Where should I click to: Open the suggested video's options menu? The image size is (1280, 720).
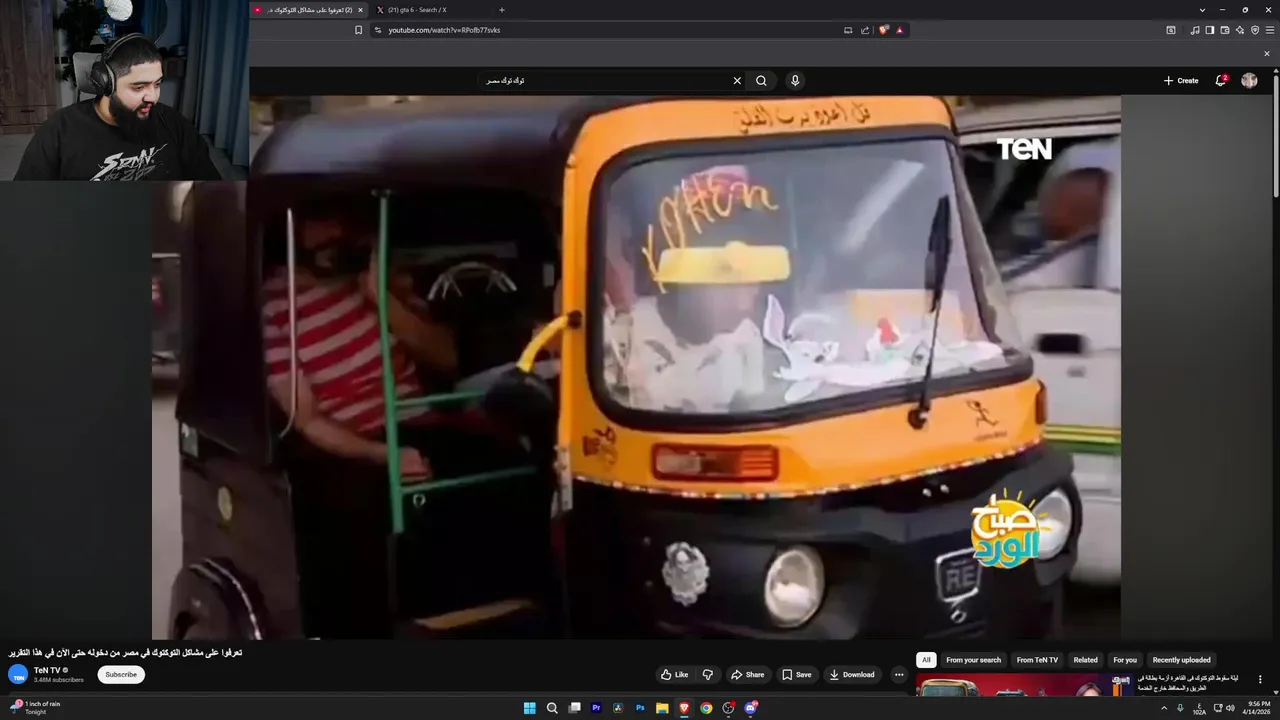(1260, 680)
